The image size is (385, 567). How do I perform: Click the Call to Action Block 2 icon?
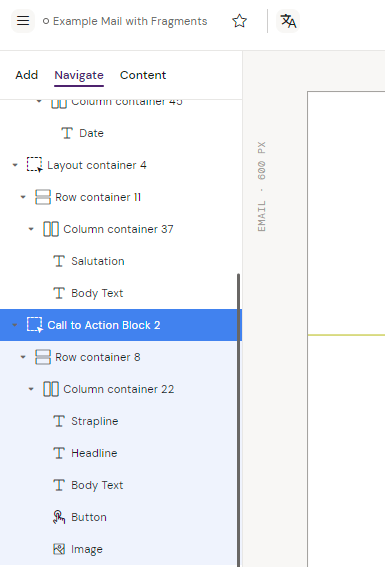click(35, 325)
